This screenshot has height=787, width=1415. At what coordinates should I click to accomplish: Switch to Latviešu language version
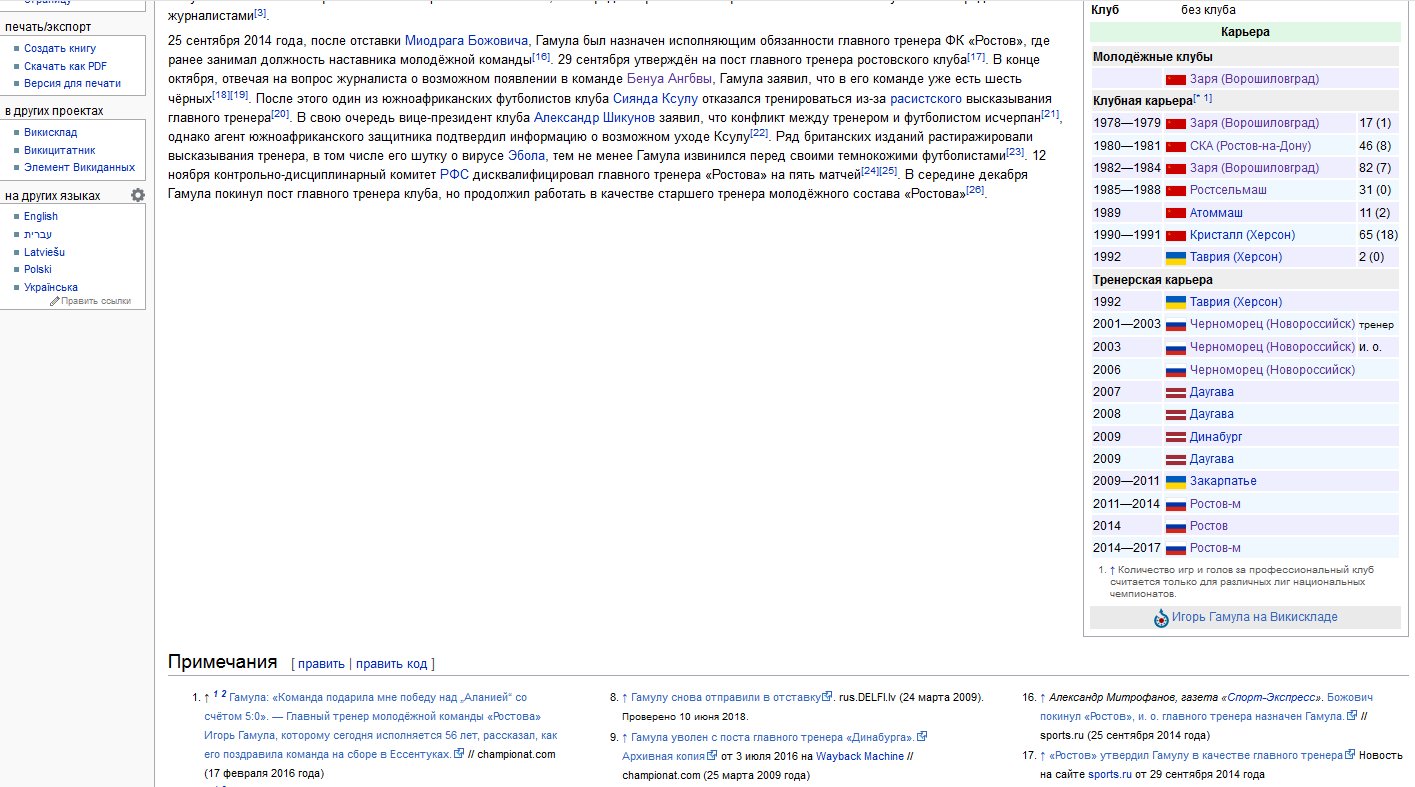[x=44, y=252]
